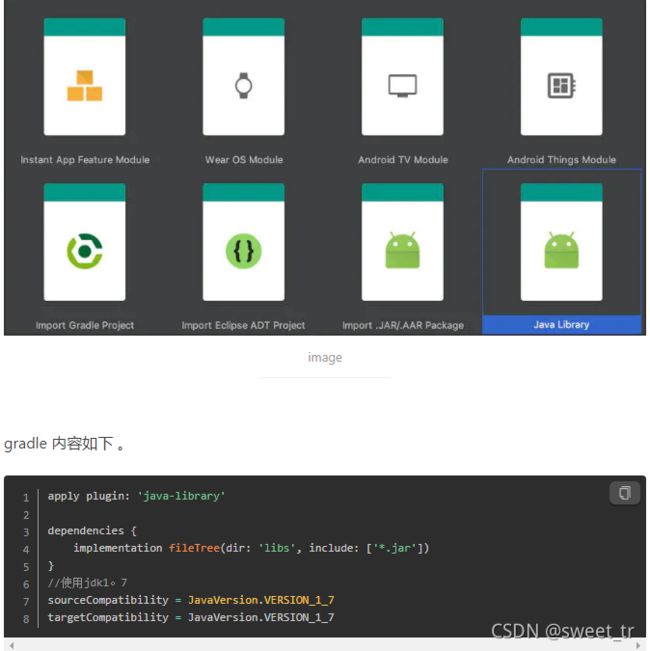Click the 'gradle 内容如下' paragraph
This screenshot has width=650, height=651.
coord(64,443)
